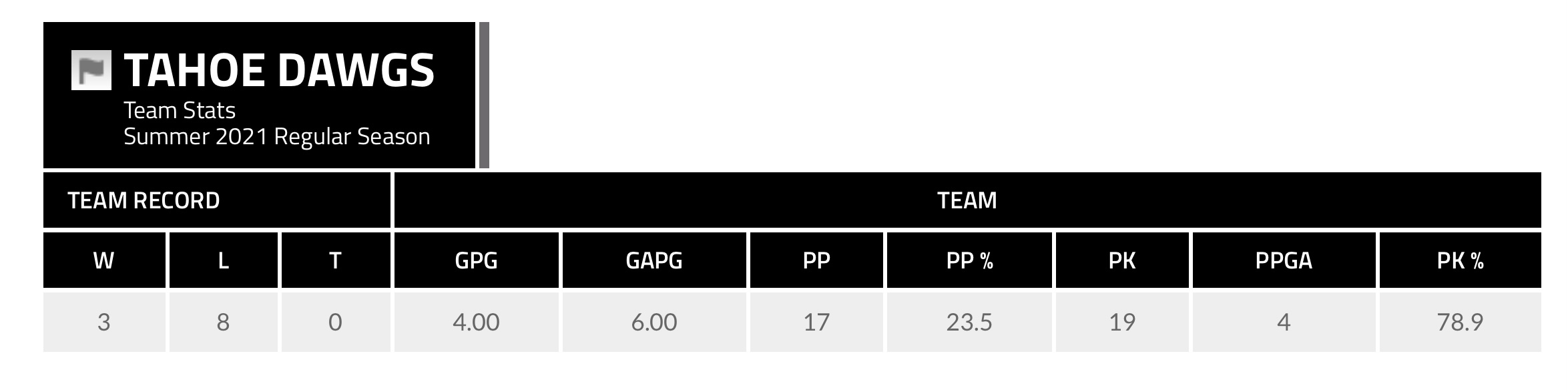Click the TEAM section header
The height and width of the screenshot is (392, 1568).
pyautogui.click(x=967, y=200)
